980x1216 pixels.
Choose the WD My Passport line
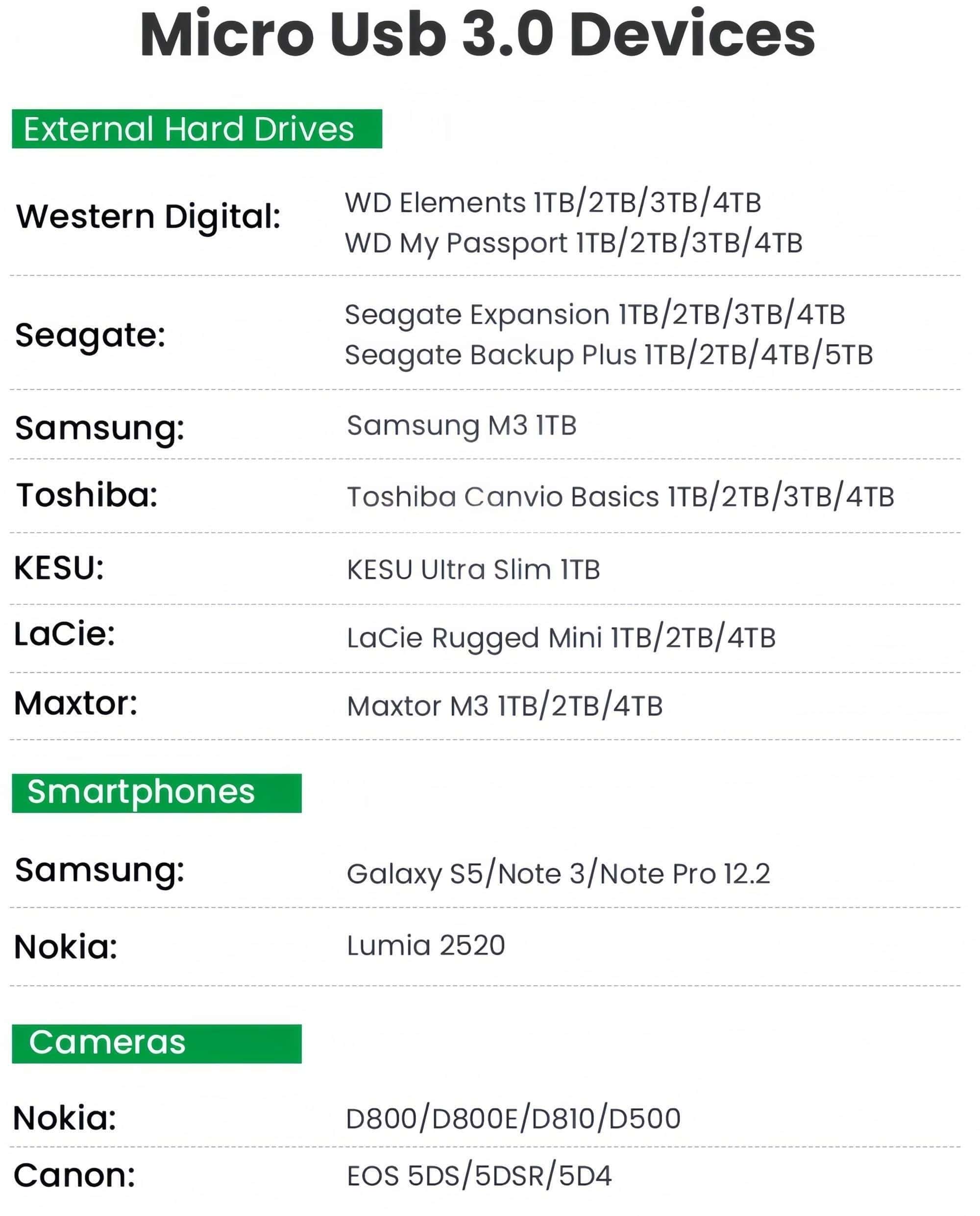pos(573,243)
